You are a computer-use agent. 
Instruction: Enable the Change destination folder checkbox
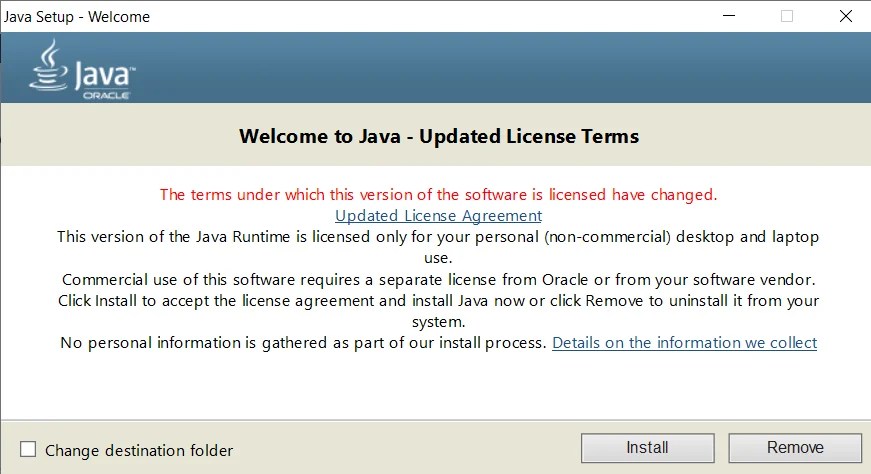click(28, 450)
